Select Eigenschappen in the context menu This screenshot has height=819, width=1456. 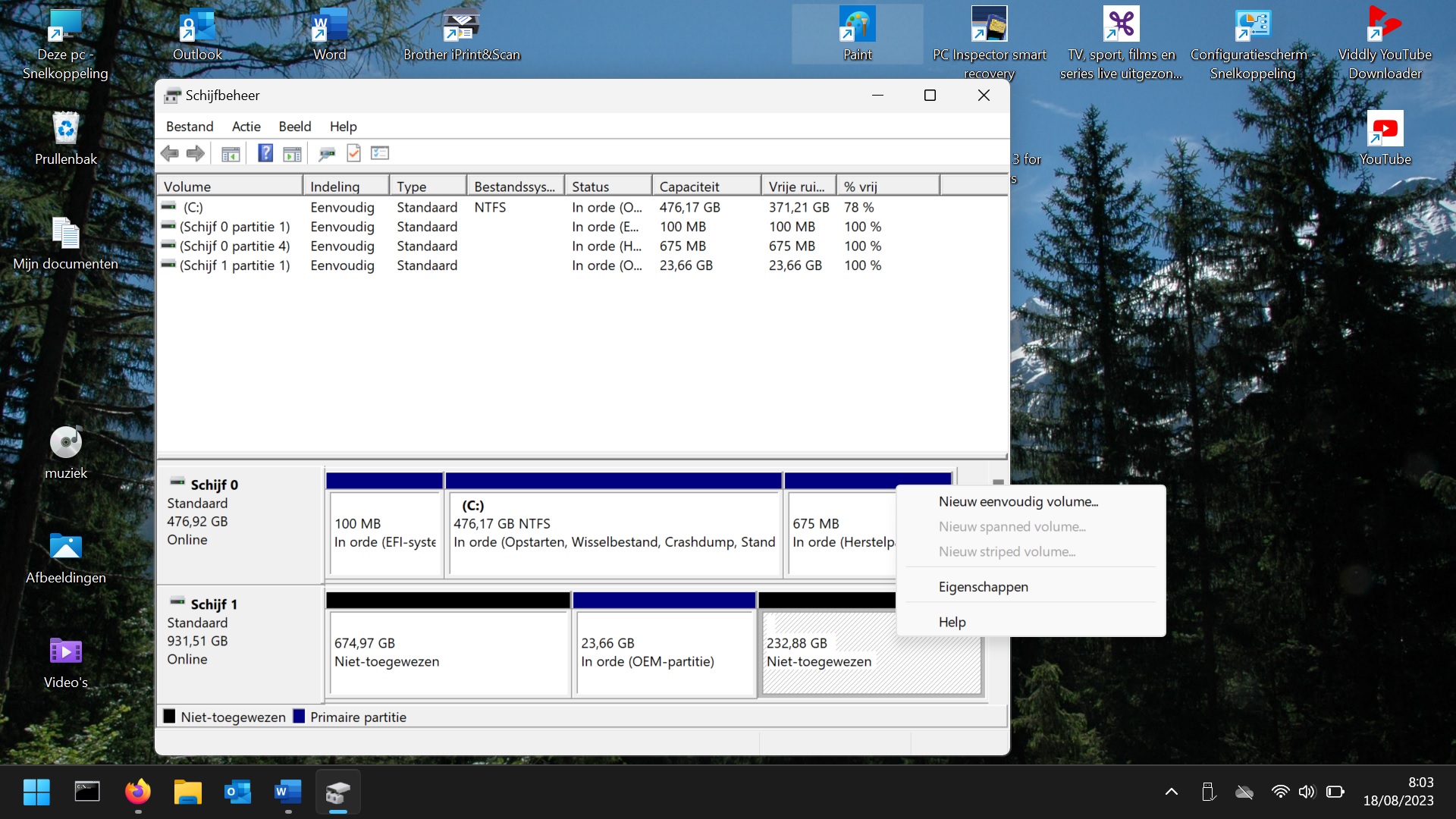[983, 587]
